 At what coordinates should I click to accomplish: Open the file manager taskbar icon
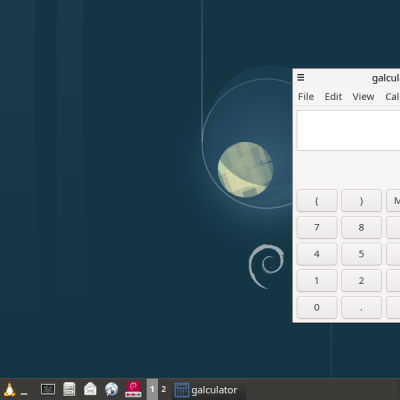[x=69, y=389]
